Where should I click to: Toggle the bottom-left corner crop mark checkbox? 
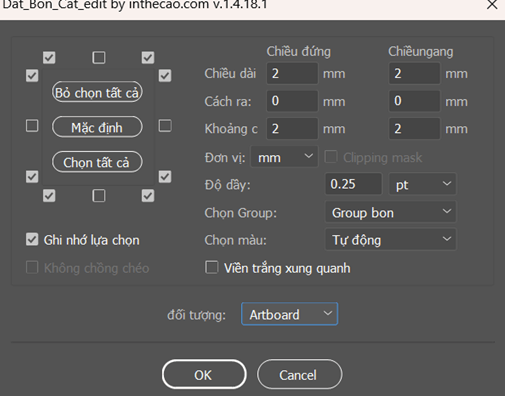(x=49, y=196)
